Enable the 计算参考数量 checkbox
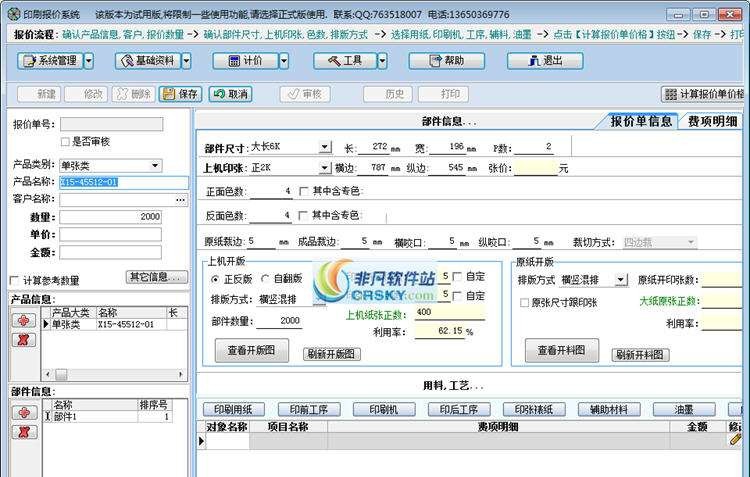This screenshot has height=477, width=750. click(x=14, y=280)
